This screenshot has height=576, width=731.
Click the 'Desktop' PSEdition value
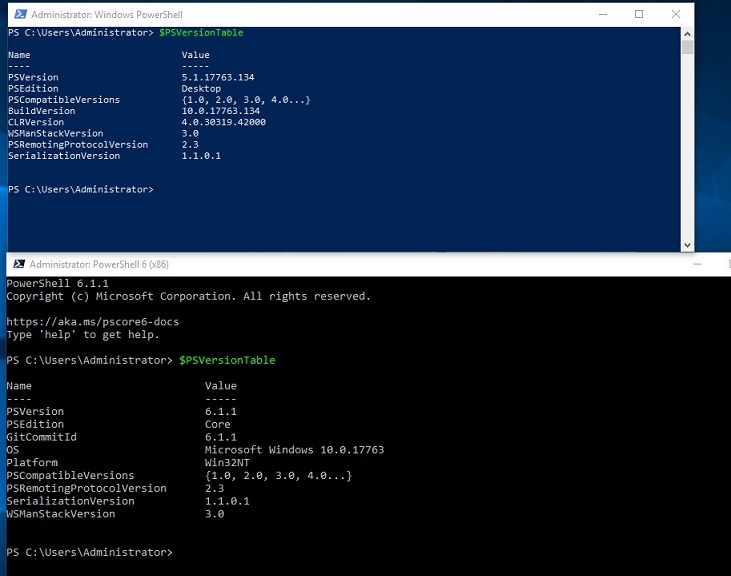click(x=201, y=89)
